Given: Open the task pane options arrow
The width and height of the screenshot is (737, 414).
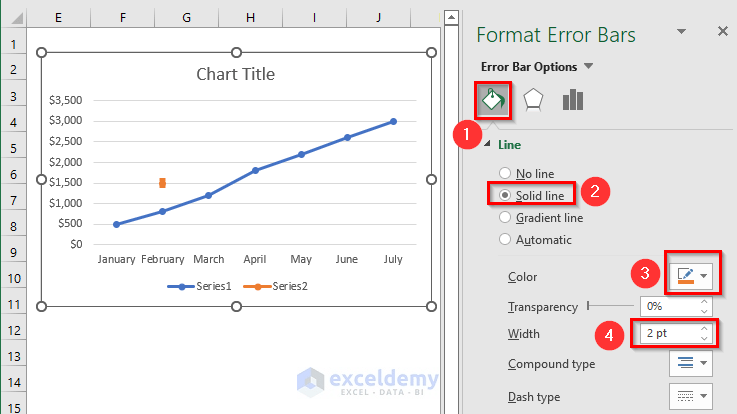Looking at the screenshot, I should click(681, 31).
